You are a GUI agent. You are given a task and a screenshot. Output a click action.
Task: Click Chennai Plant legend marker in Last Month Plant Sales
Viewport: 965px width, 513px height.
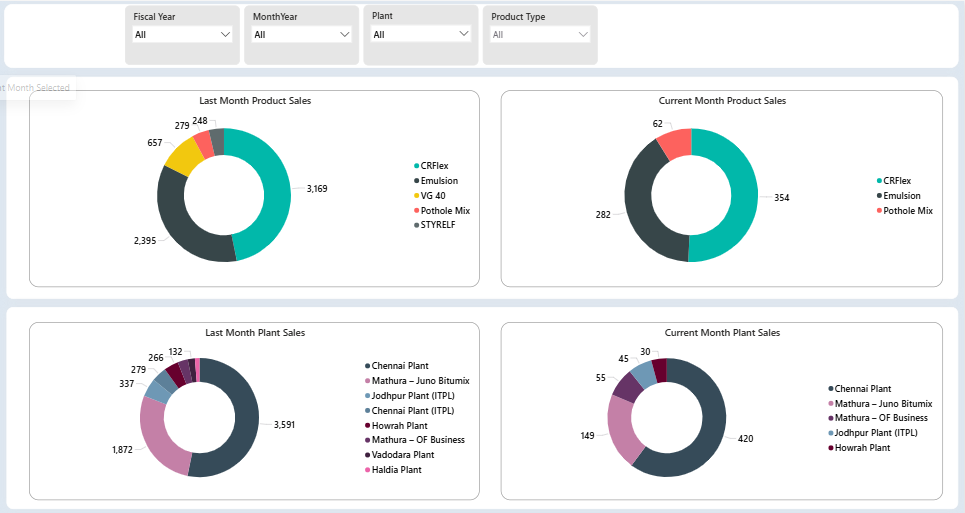coord(367,366)
